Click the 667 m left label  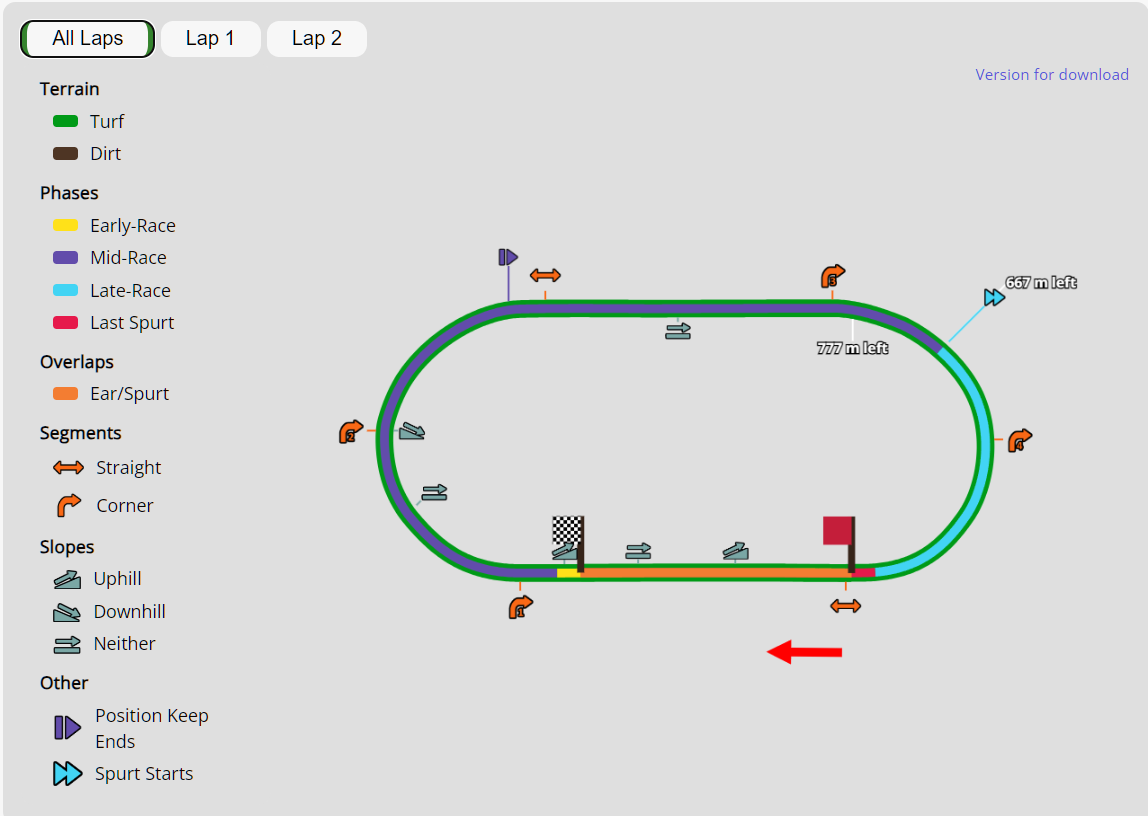pyautogui.click(x=1041, y=282)
